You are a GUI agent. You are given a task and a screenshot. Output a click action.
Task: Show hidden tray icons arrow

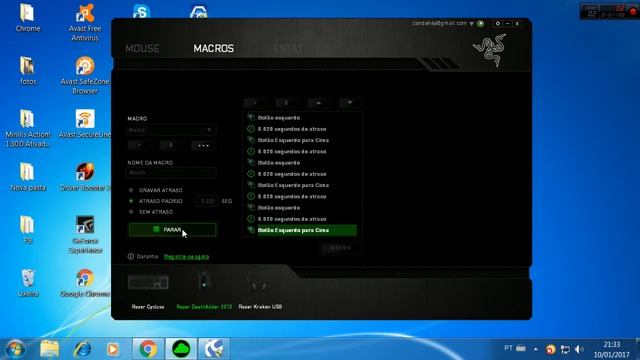point(536,349)
